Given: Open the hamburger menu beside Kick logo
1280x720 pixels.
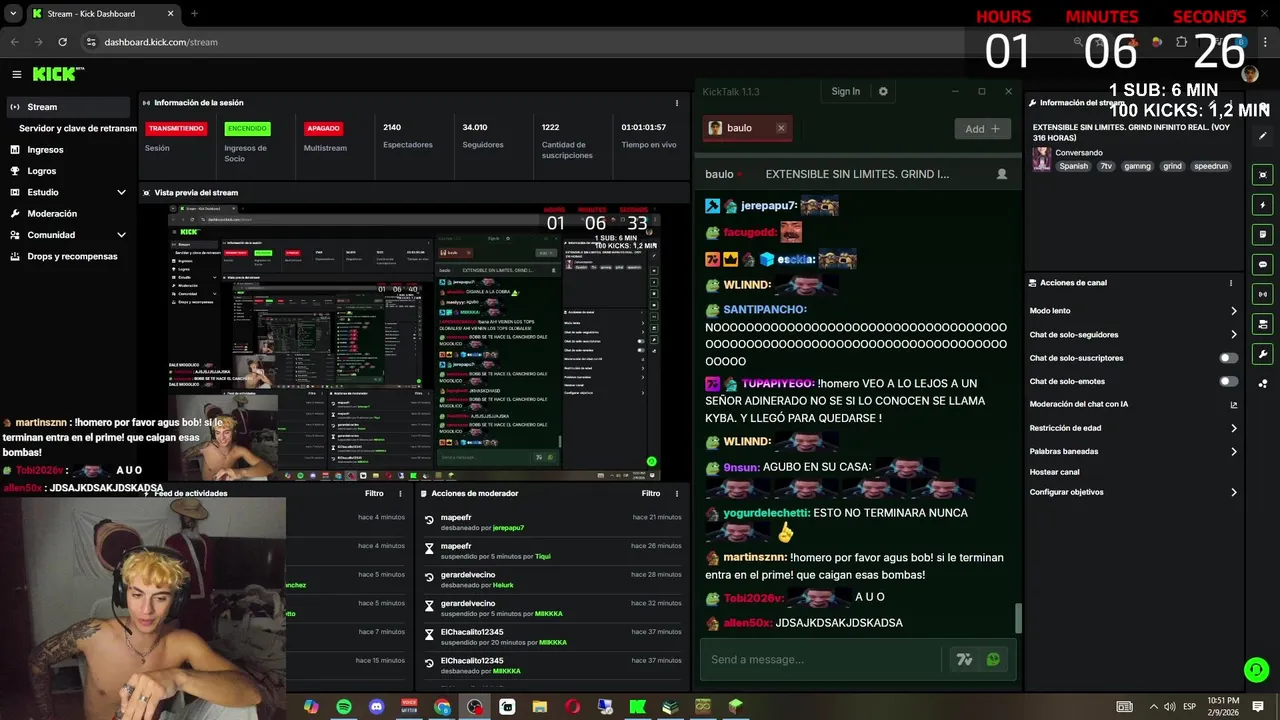Looking at the screenshot, I should [17, 74].
